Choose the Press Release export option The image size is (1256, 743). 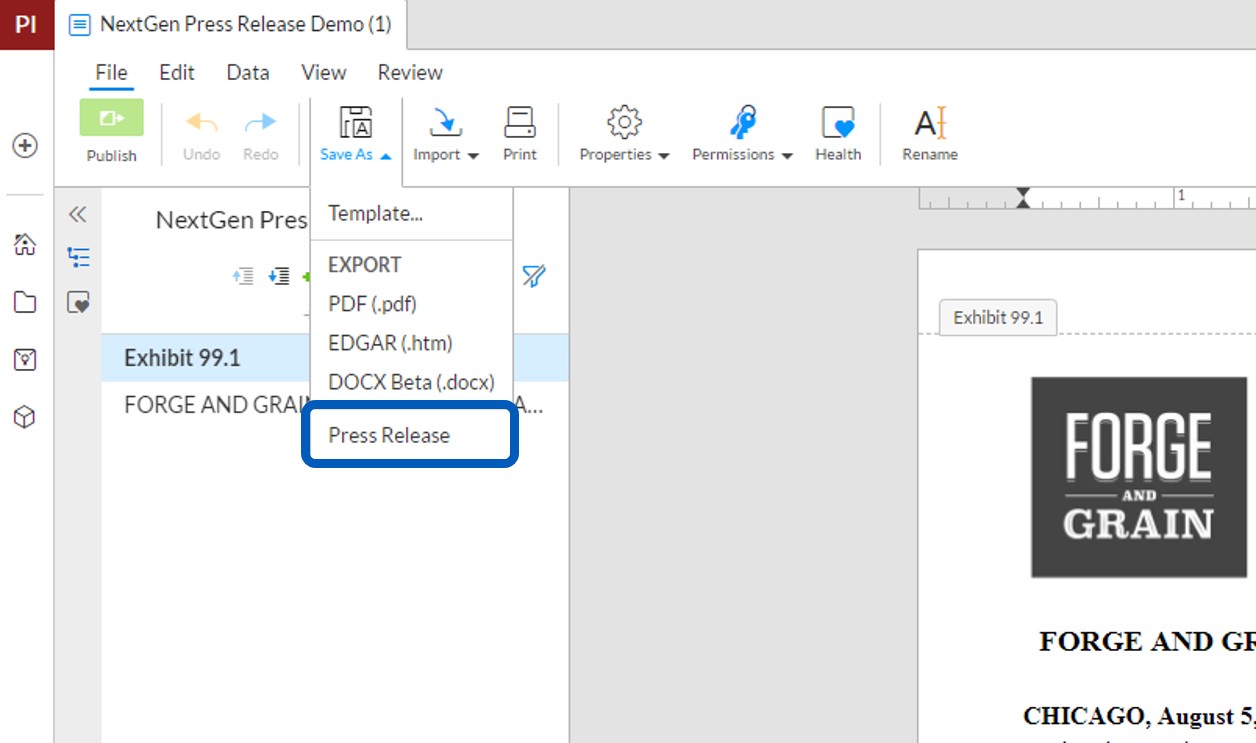pyautogui.click(x=390, y=434)
